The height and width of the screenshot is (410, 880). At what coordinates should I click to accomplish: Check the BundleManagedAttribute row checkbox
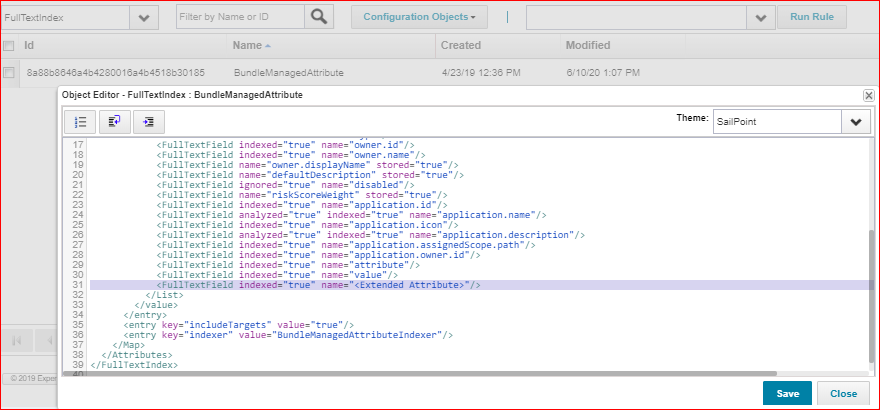9,73
